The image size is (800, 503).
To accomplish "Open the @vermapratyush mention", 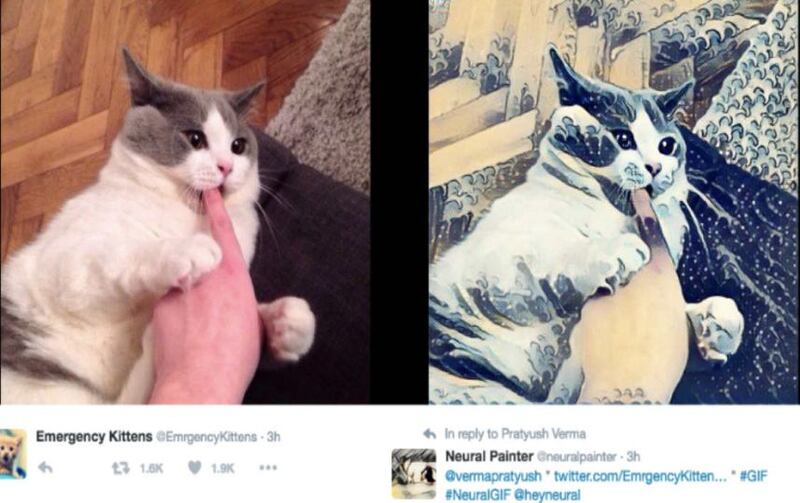I will [x=493, y=476].
